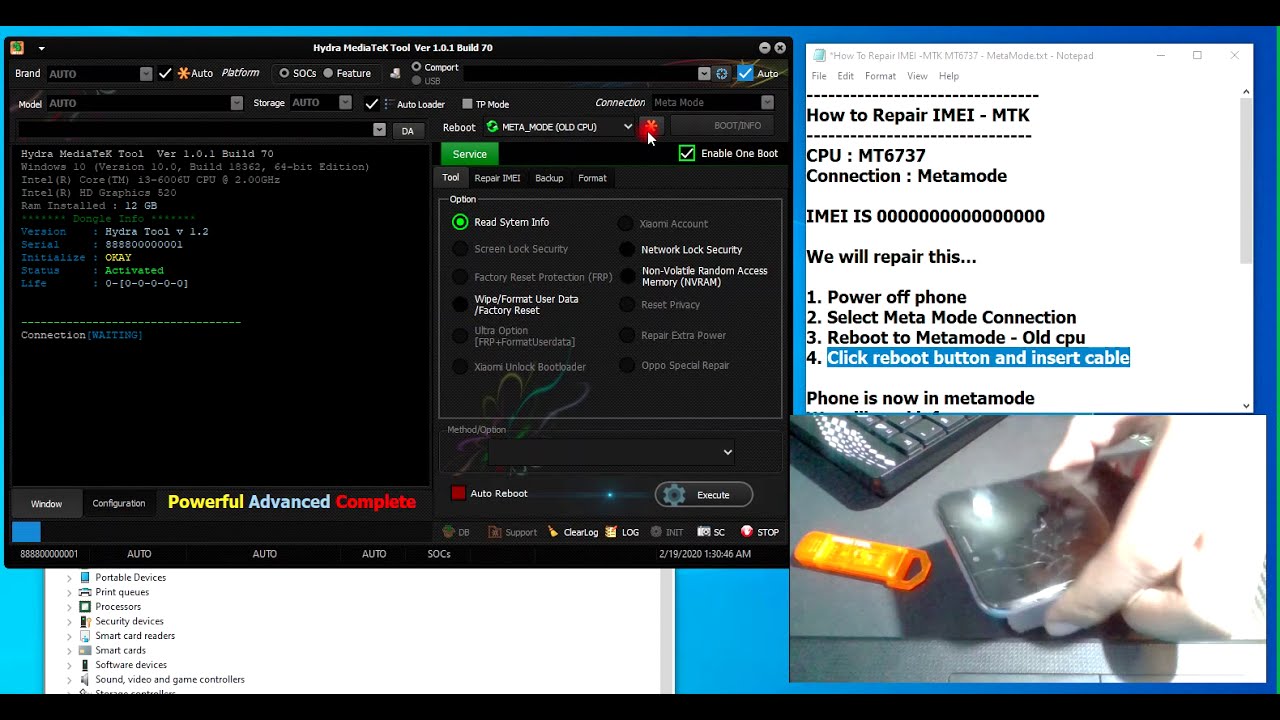Open Notepad Format menu
The image size is (1280, 720).
coord(880,76)
